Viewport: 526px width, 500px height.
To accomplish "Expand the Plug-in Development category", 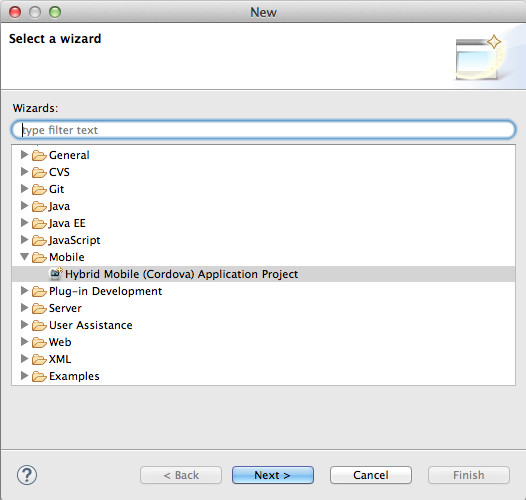I will coord(24,291).
